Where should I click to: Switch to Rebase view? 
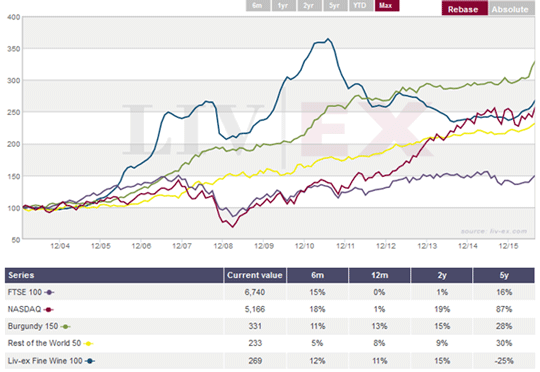[464, 9]
